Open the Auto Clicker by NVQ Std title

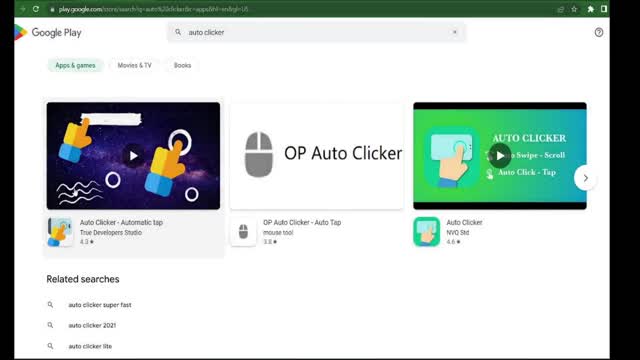(464, 222)
